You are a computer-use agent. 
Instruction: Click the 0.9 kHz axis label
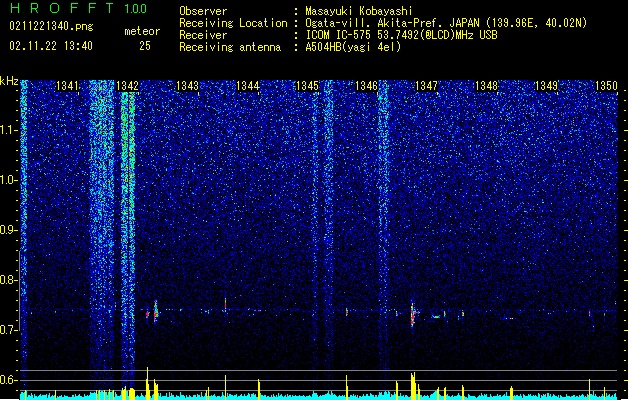tap(9, 230)
